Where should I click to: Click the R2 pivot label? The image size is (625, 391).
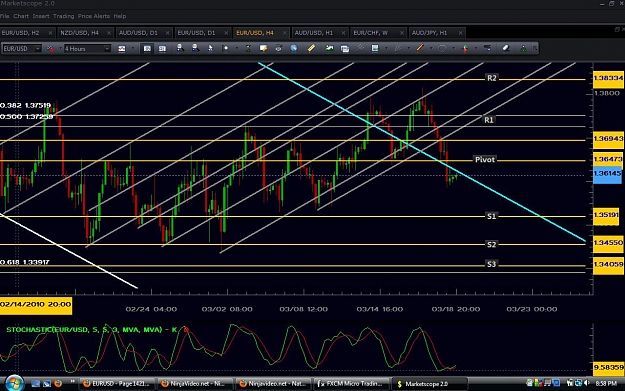[492, 78]
